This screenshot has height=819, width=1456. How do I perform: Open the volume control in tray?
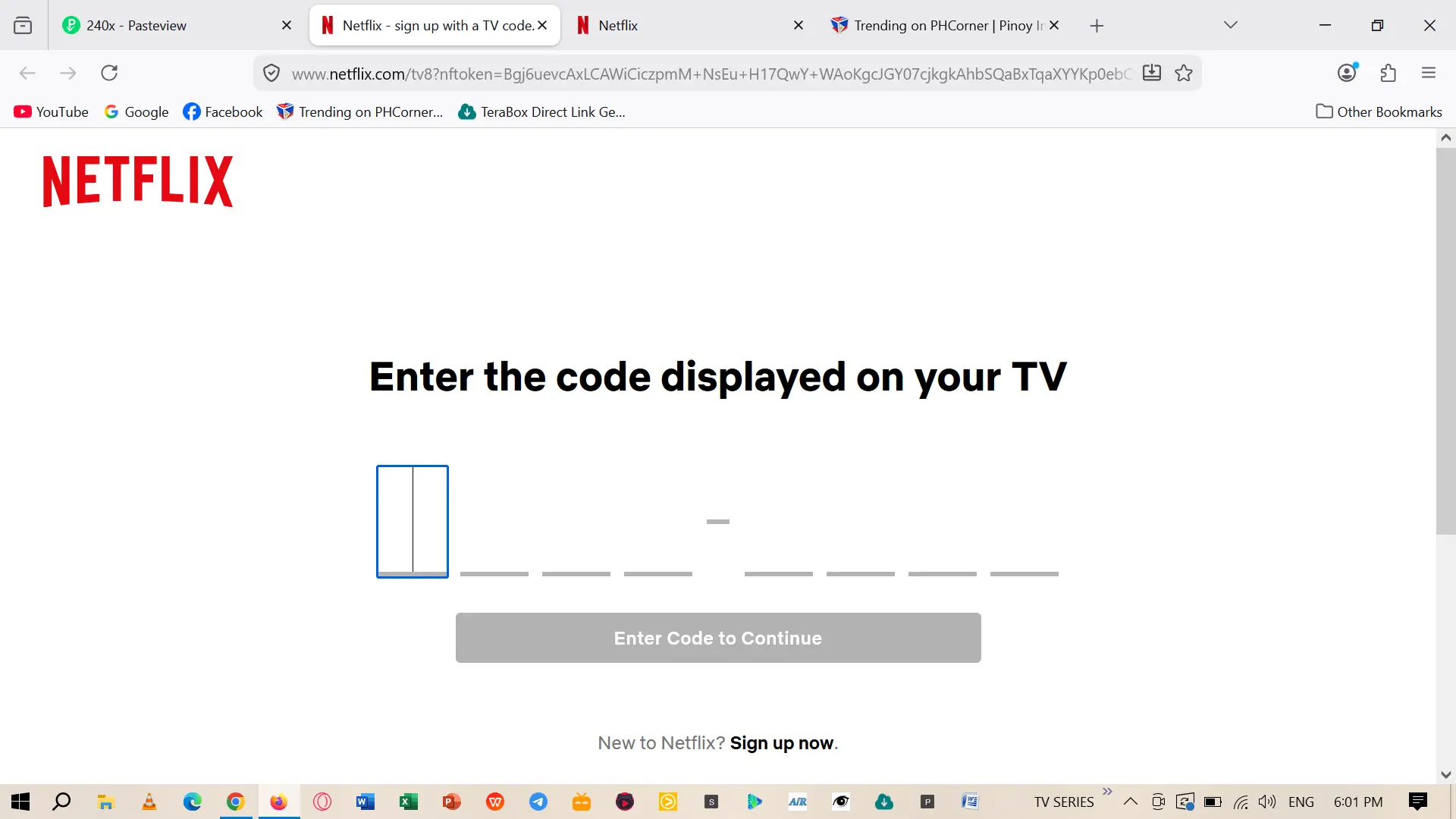coord(1266,802)
